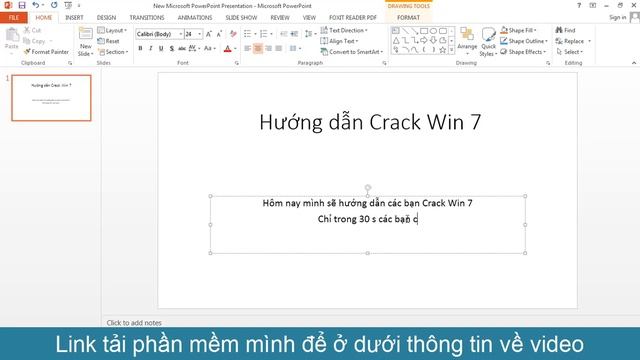
Task: Click Sign in link
Action: (618, 17)
